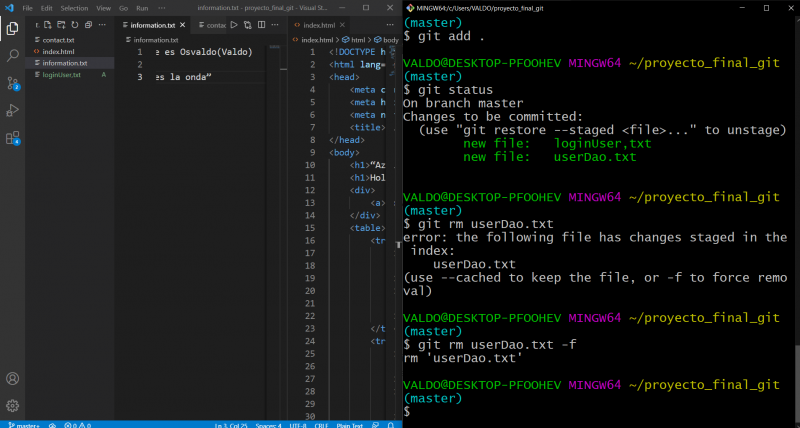This screenshot has height=428, width=800.
Task: Open the Search view in activity bar
Action: [12, 56]
